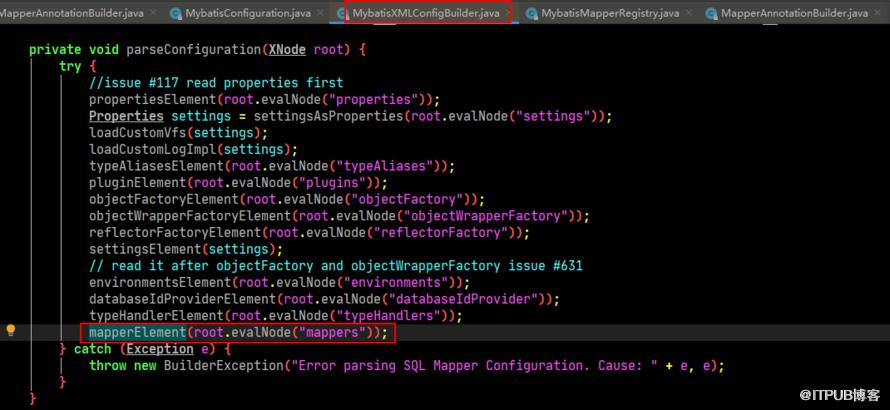Click the settingsElement(settings) line
890x410 pixels.
point(186,249)
